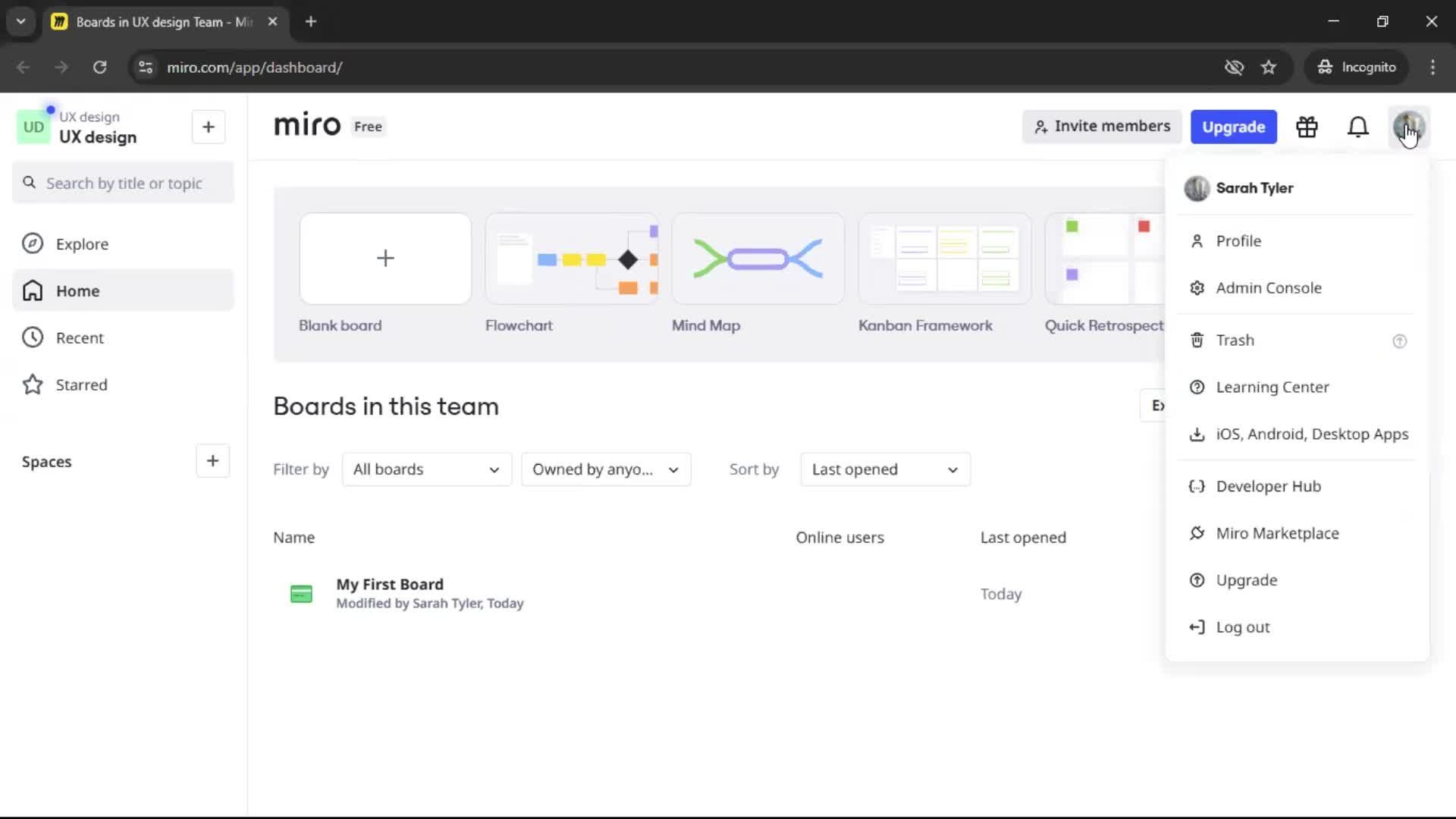Open Profile from the account menu
The image size is (1456, 819).
tap(1297, 241)
